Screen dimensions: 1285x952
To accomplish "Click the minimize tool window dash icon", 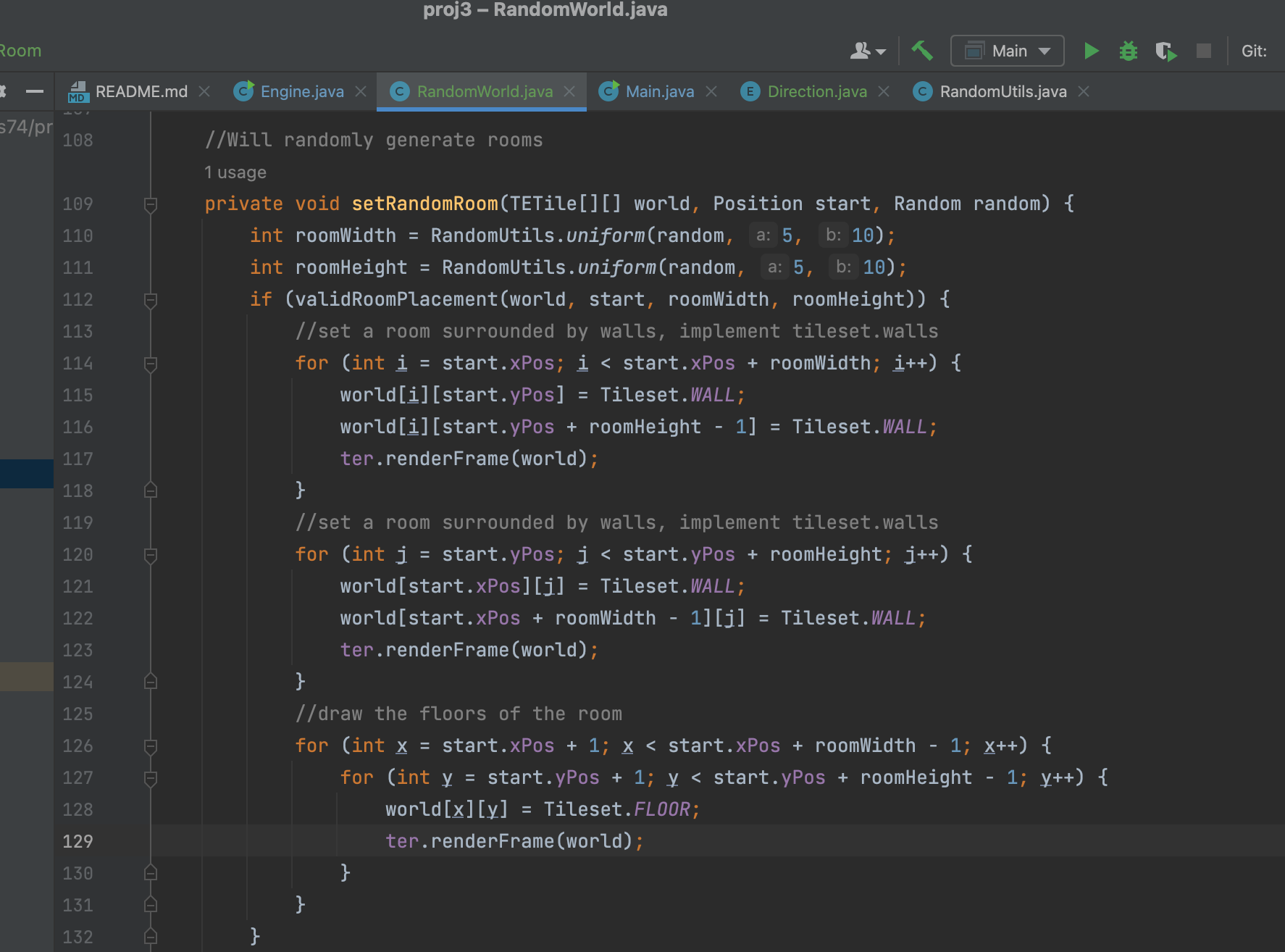I will [x=34, y=91].
